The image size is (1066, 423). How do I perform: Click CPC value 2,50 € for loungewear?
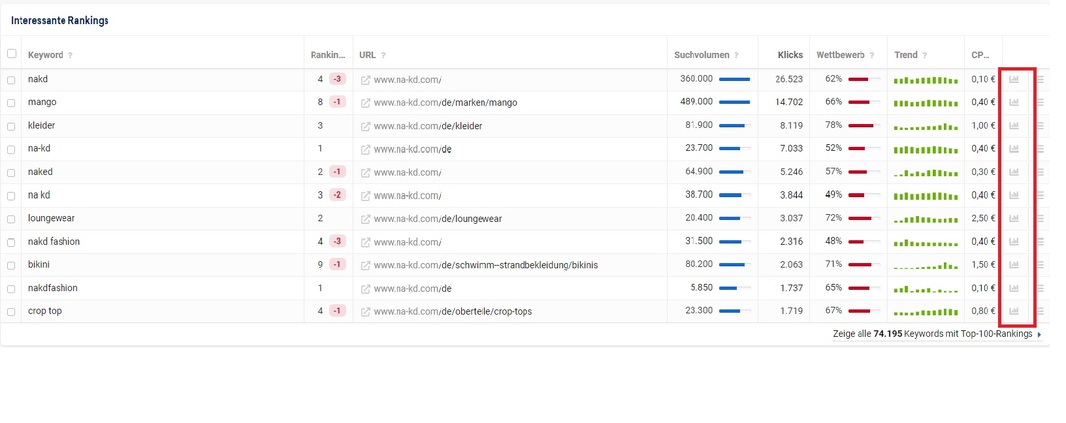[983, 218]
